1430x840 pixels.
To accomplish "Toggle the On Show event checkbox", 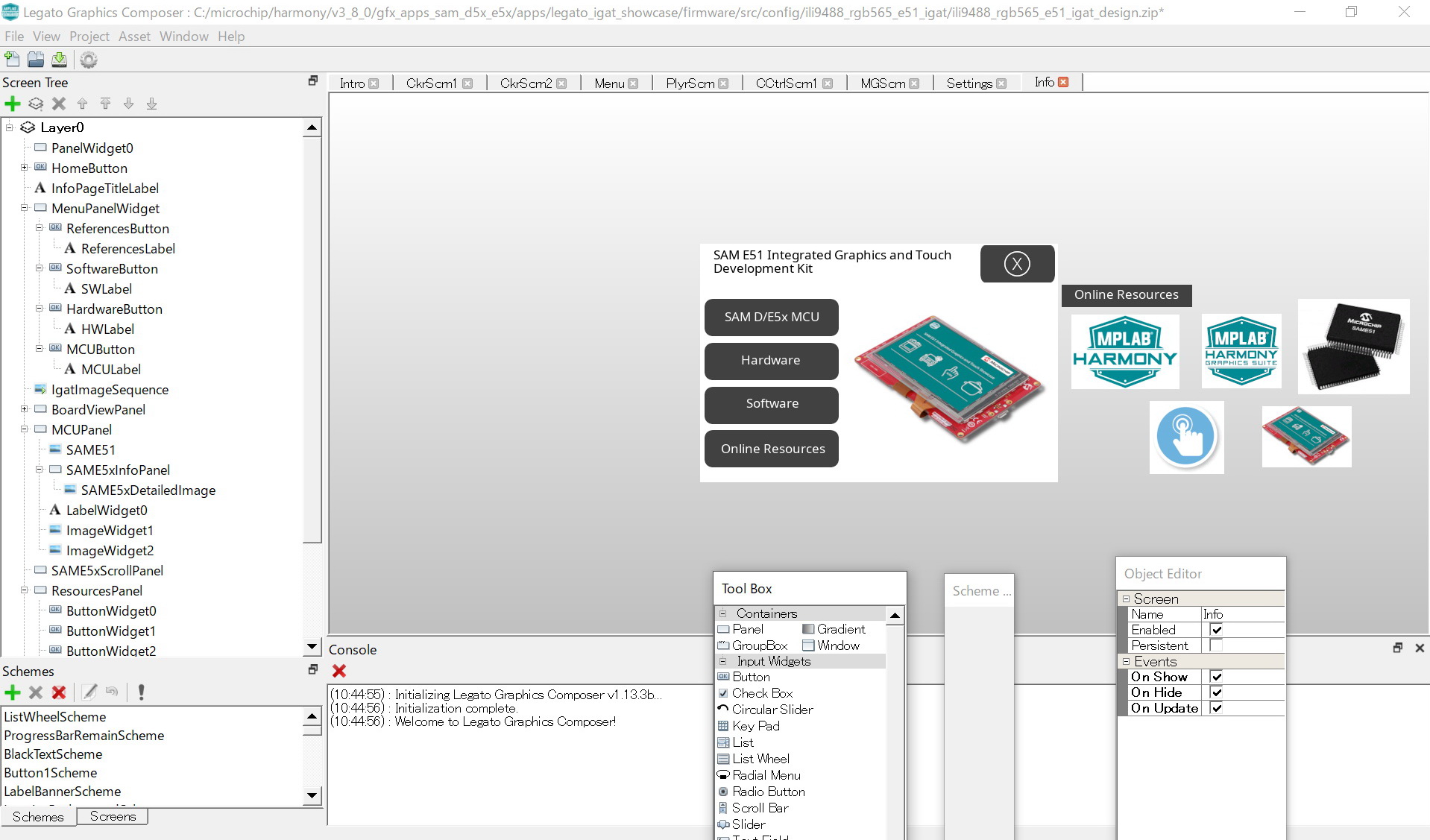I will (x=1216, y=677).
